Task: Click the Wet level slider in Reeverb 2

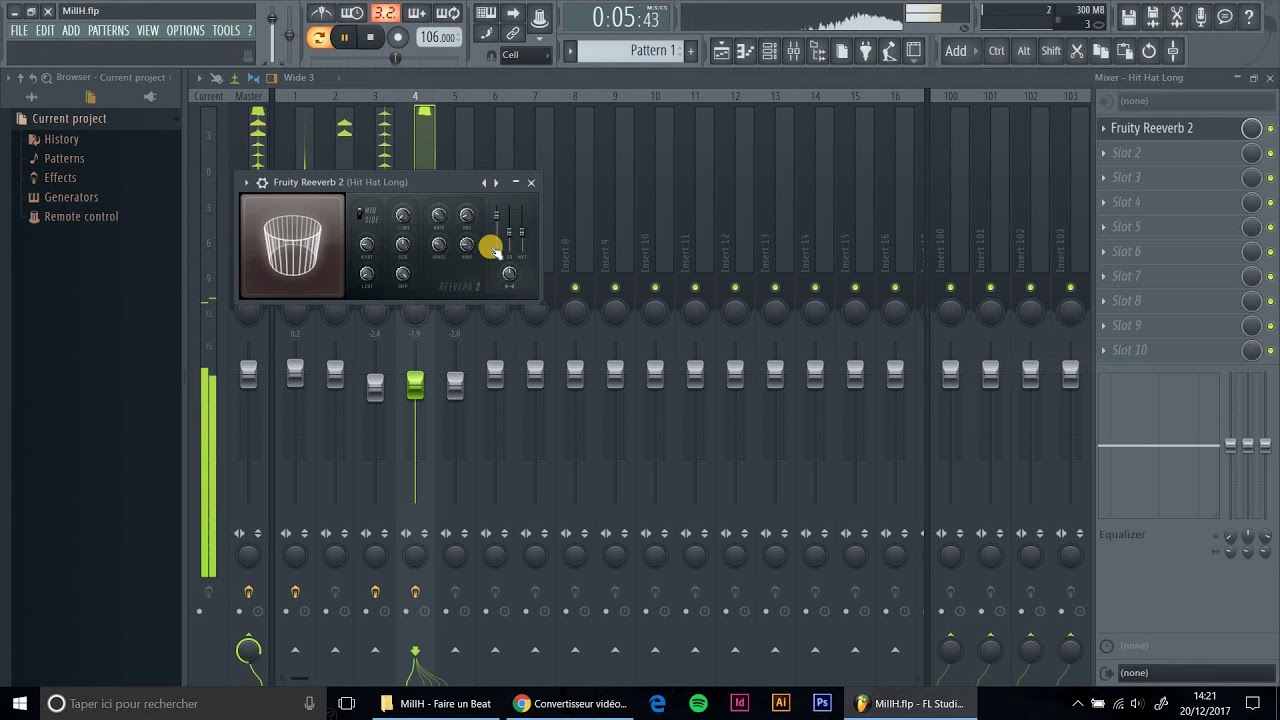Action: point(521,233)
